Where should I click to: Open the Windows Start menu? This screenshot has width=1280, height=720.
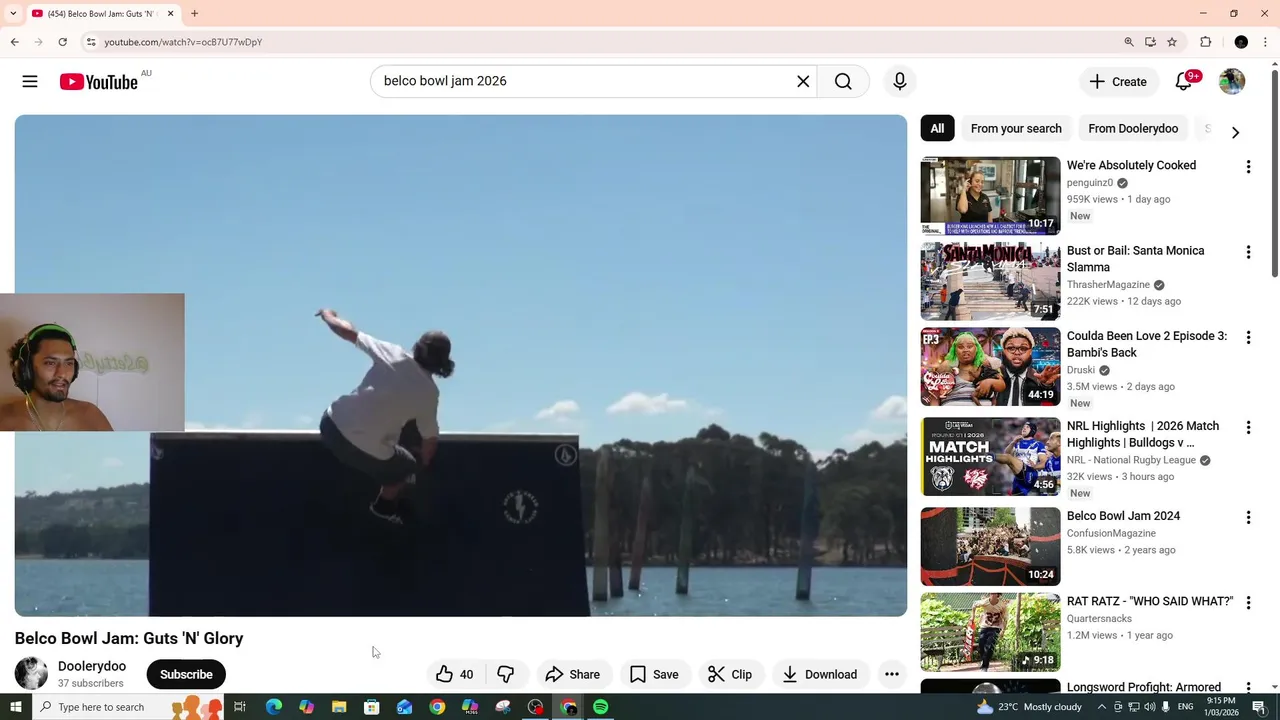[x=15, y=707]
